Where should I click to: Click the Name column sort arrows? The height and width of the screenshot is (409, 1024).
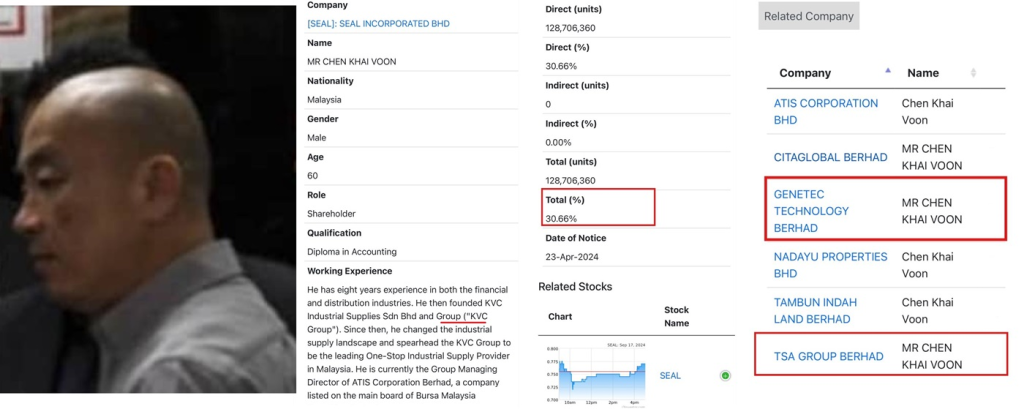[x=973, y=73]
